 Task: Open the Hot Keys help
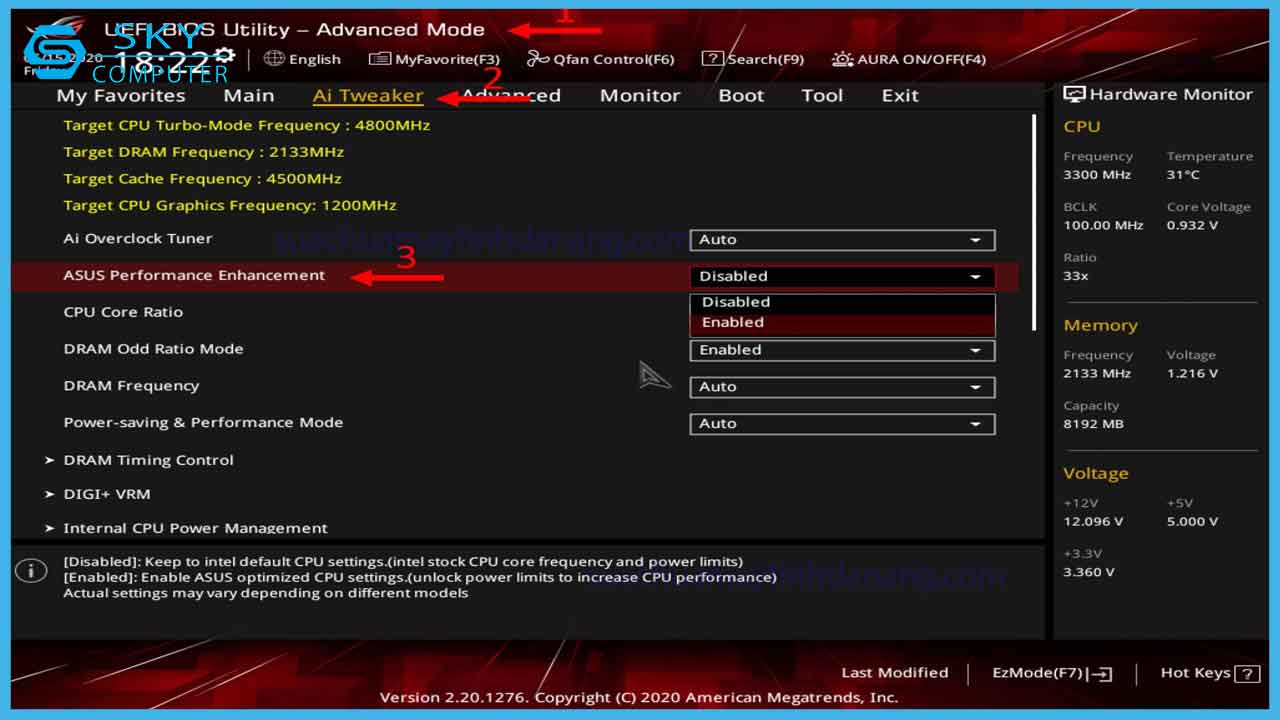tap(1210, 674)
